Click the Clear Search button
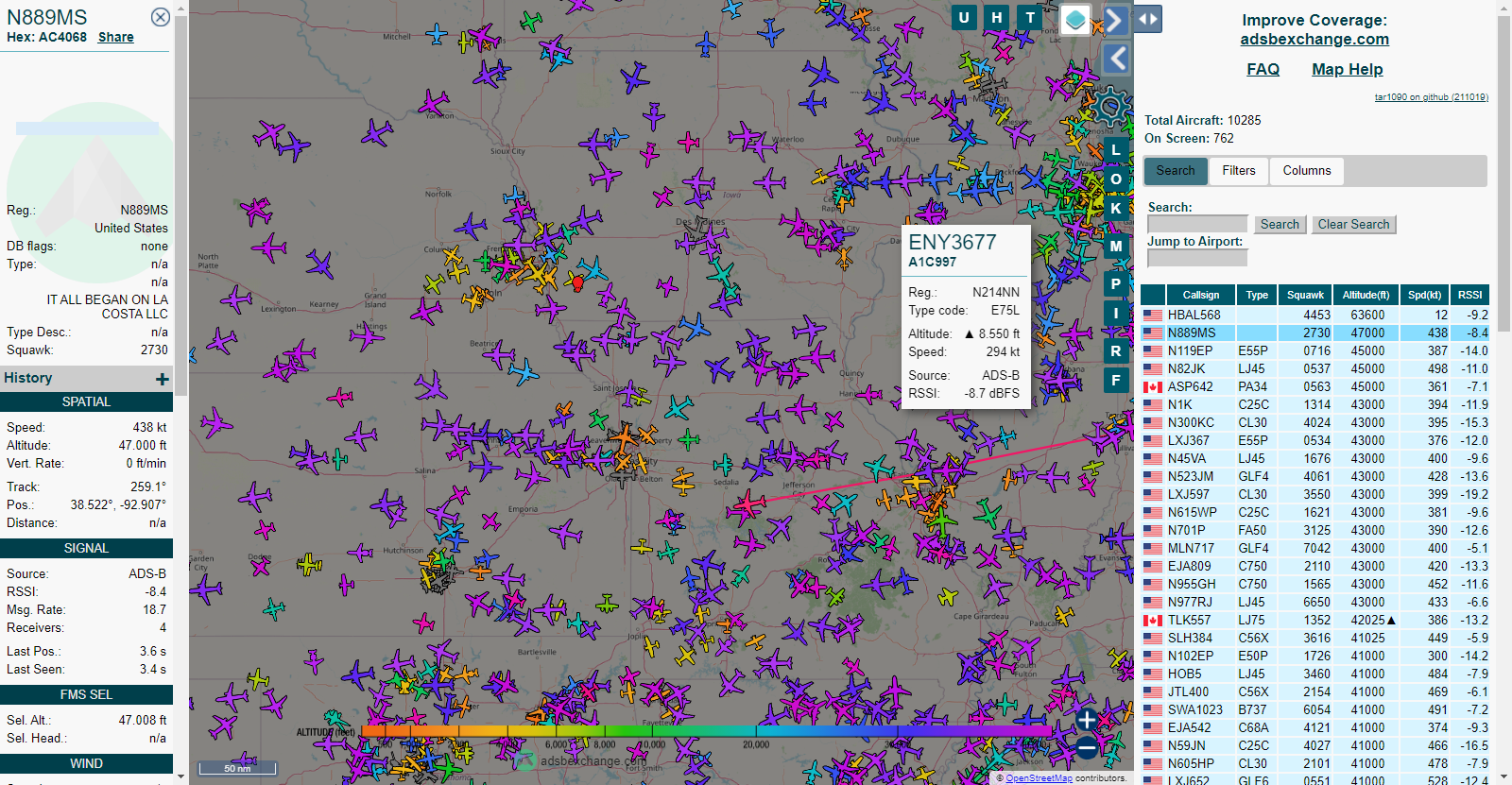Image resolution: width=1512 pixels, height=785 pixels. (1353, 225)
